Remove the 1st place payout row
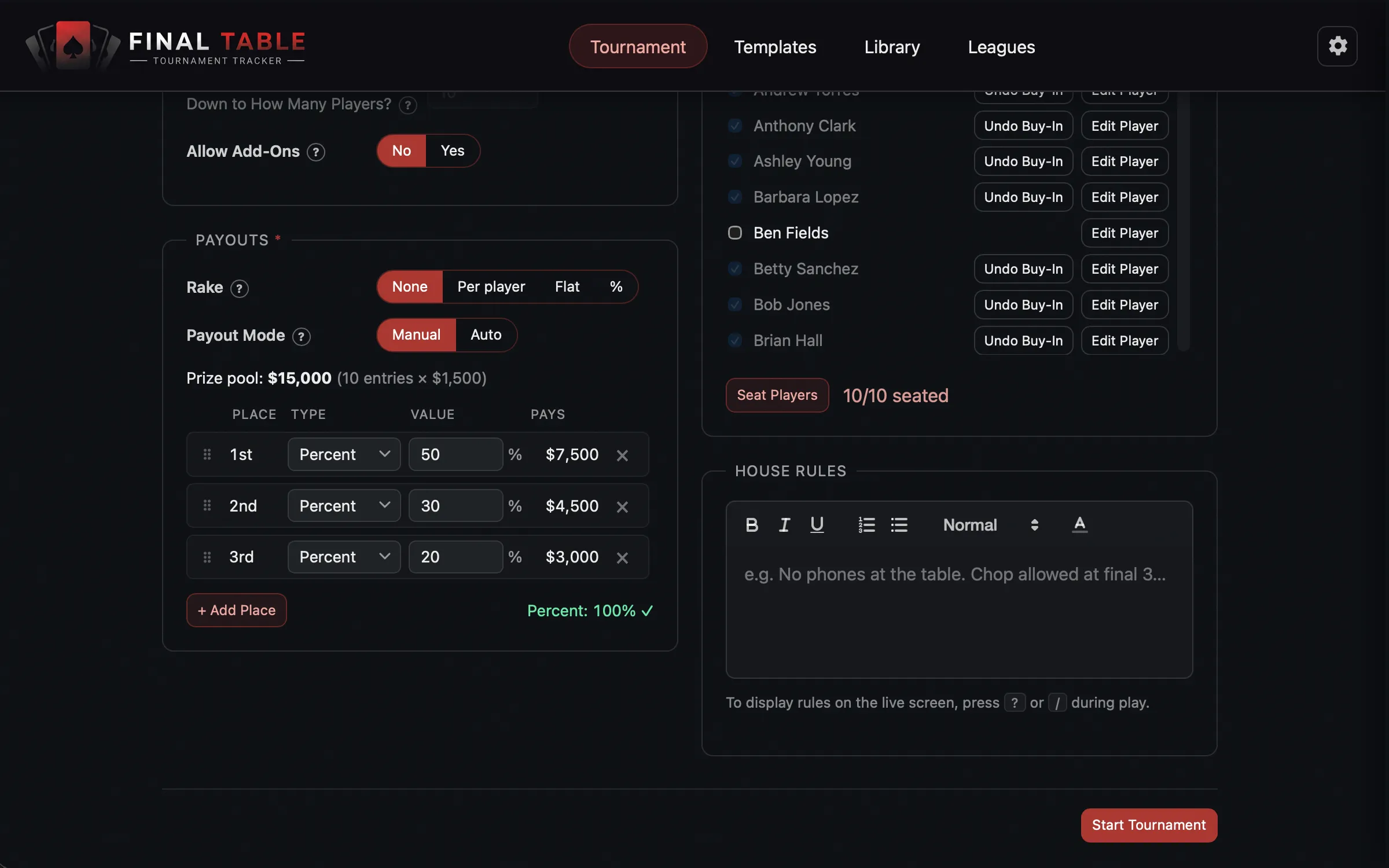 click(x=622, y=455)
